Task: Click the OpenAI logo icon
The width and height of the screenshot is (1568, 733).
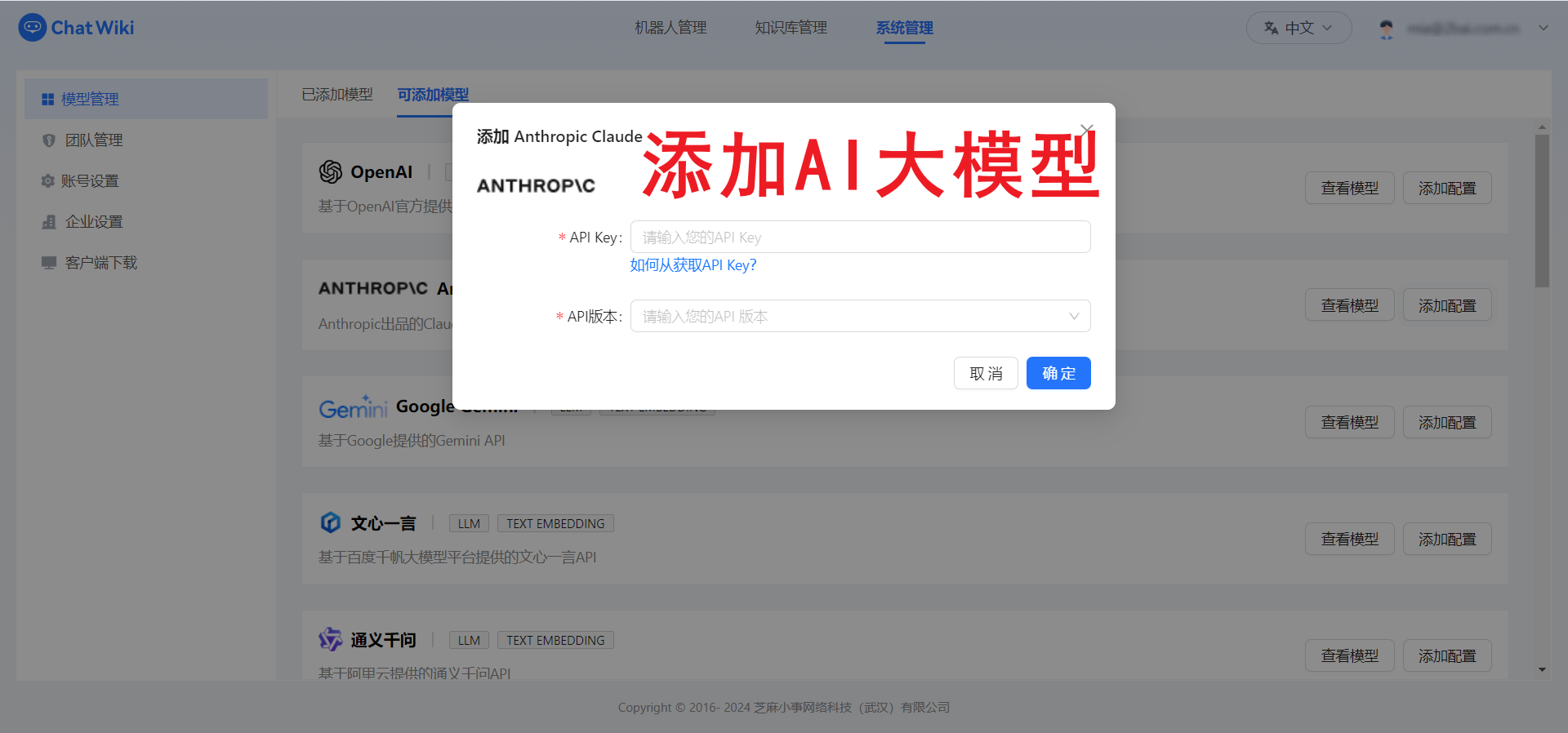Action: 331,171
